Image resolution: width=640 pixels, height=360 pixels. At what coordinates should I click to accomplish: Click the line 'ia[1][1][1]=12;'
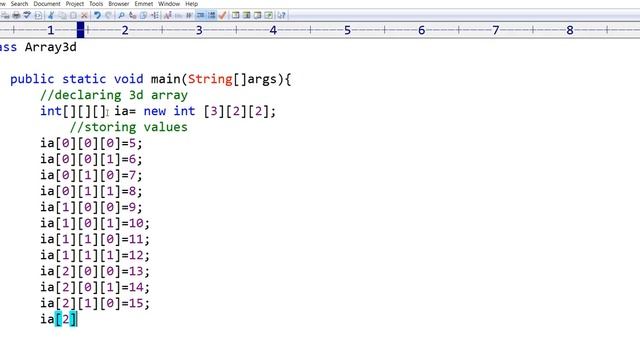tap(95, 255)
